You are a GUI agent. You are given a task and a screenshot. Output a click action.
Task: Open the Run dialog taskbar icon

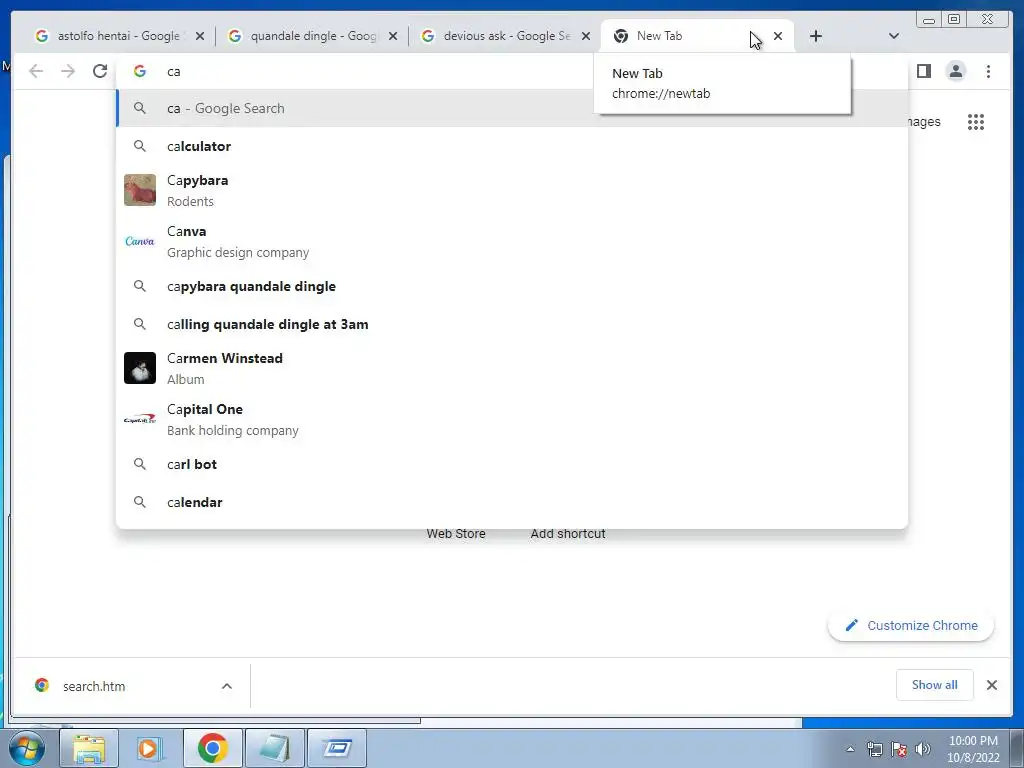(x=337, y=748)
